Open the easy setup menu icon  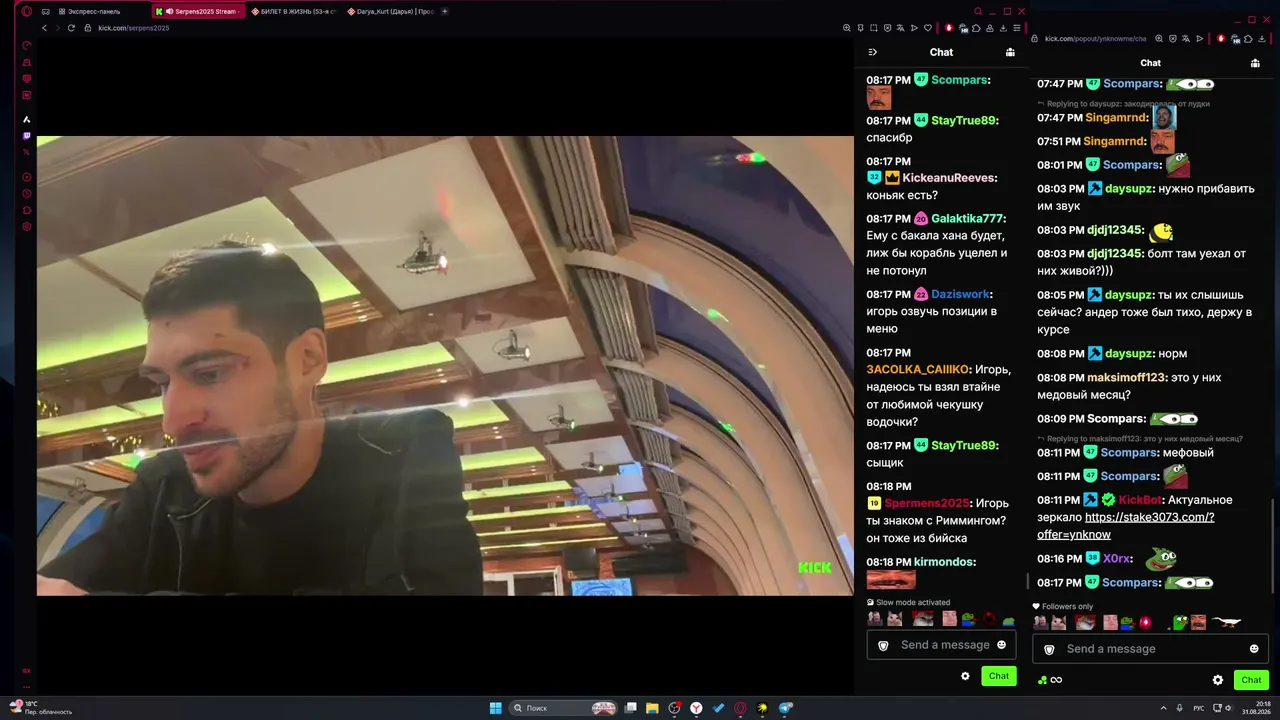click(1017, 28)
